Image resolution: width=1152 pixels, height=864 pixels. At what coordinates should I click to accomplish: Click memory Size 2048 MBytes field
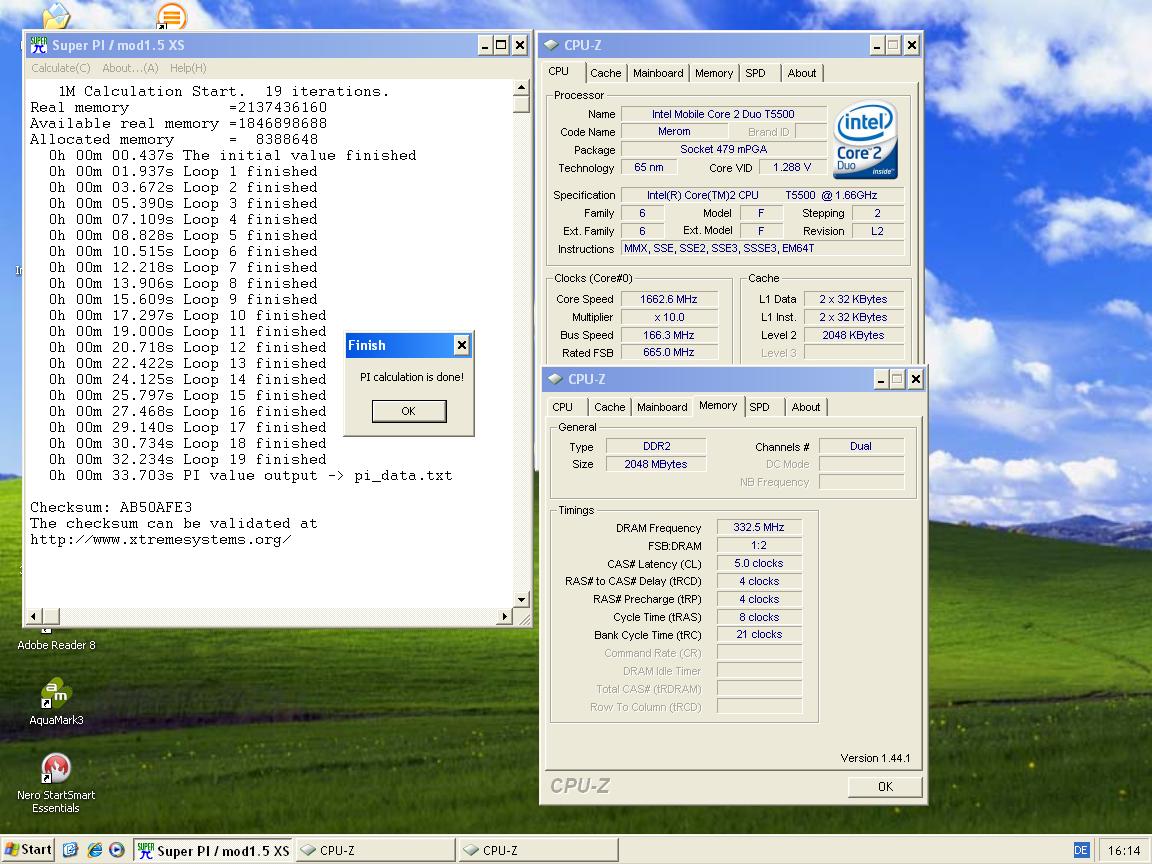click(x=656, y=464)
